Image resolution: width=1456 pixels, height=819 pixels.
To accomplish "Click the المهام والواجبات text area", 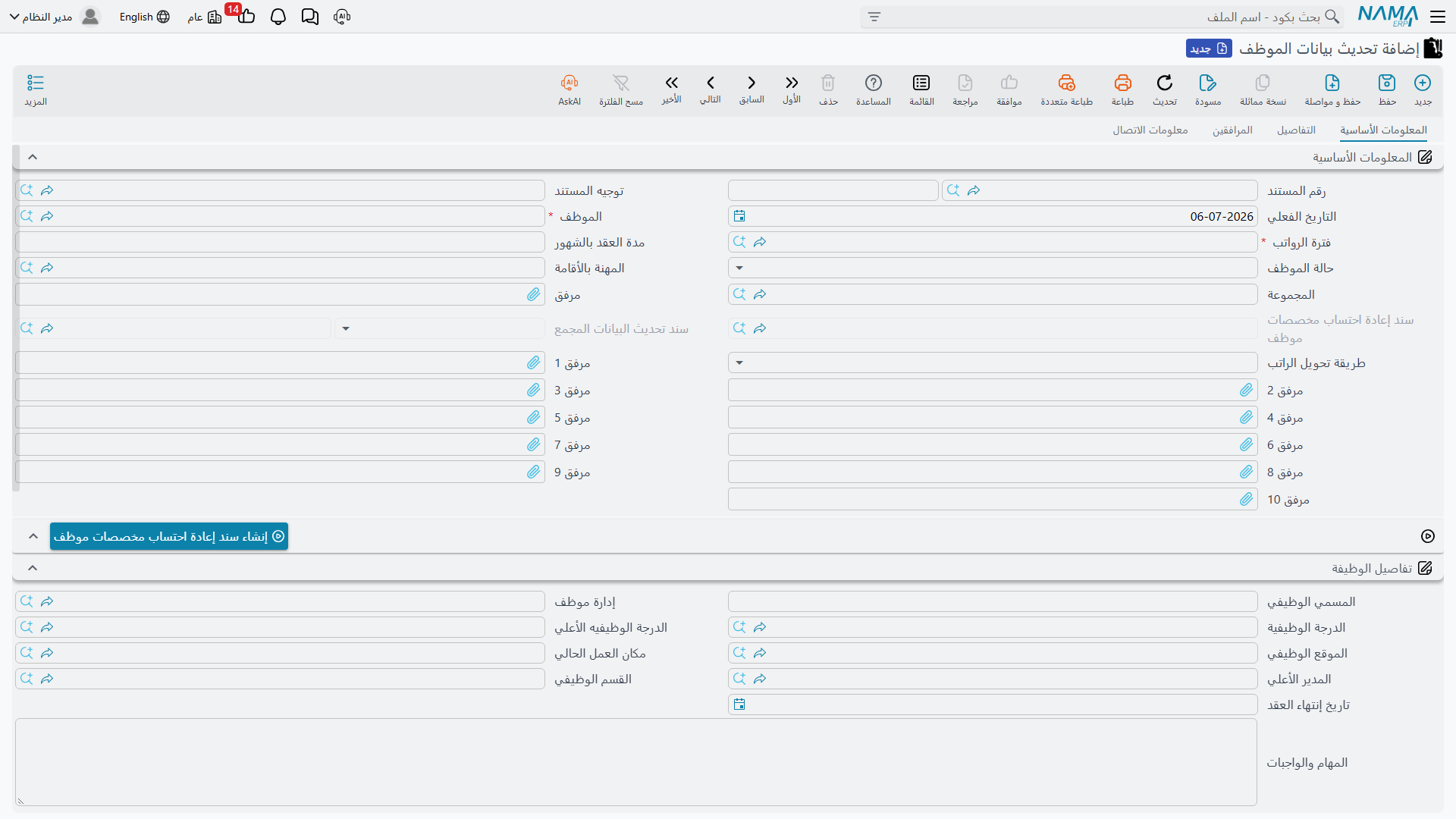I will click(x=636, y=762).
